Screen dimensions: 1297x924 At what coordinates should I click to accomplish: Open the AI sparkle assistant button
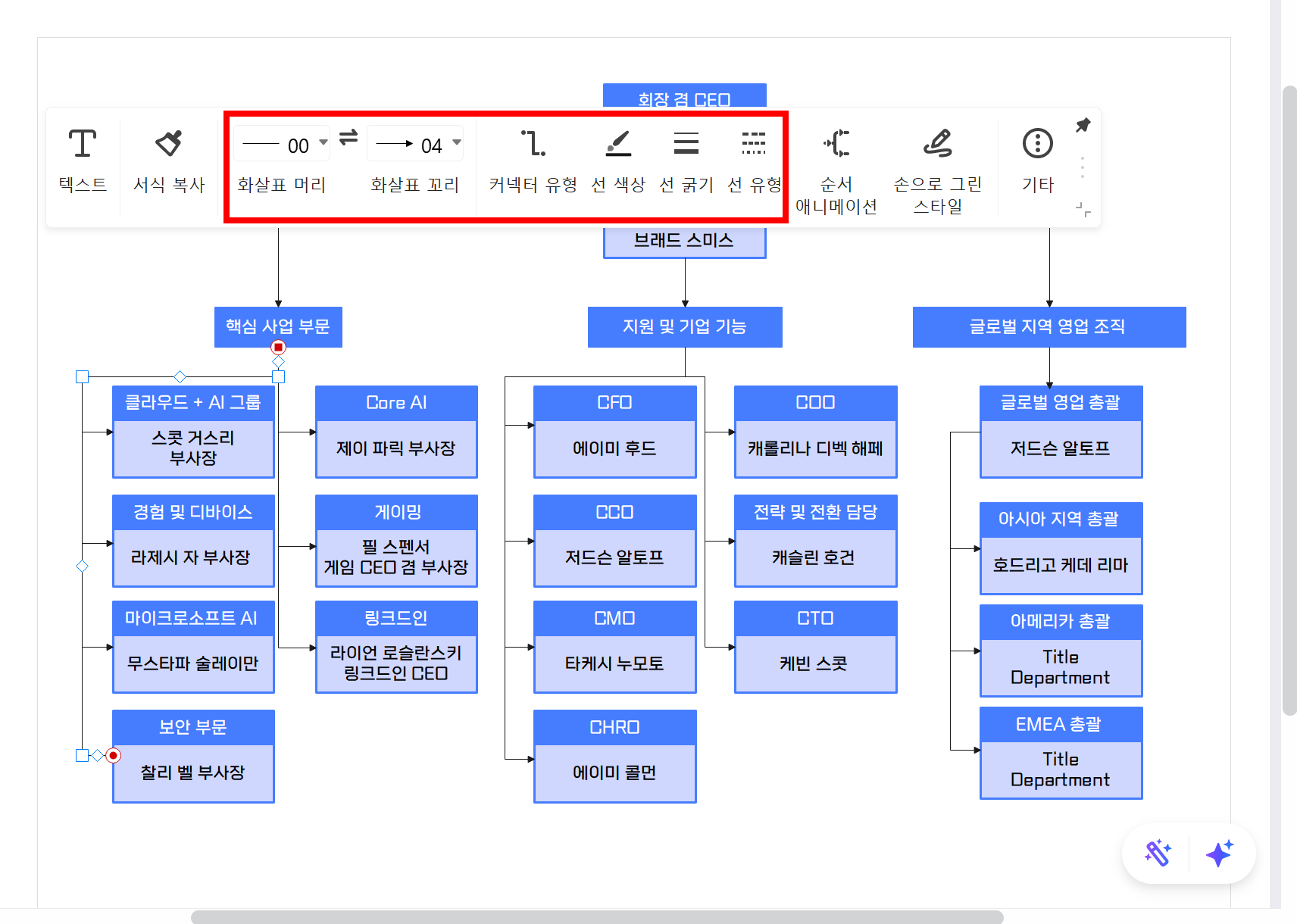click(1220, 854)
